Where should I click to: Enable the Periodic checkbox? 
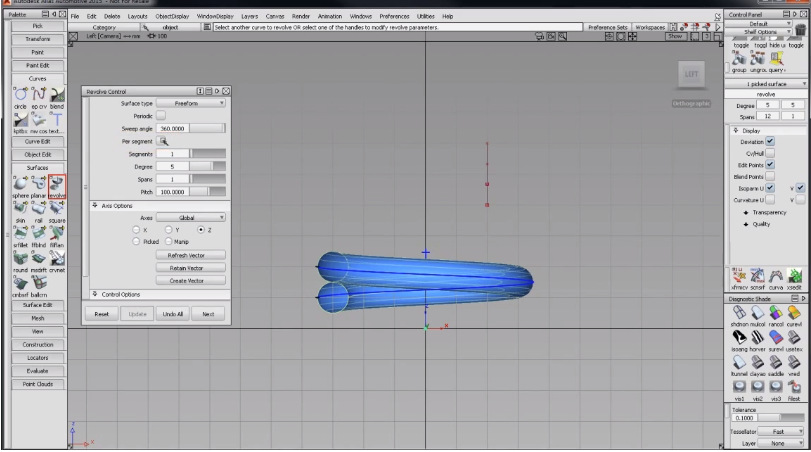[x=161, y=115]
